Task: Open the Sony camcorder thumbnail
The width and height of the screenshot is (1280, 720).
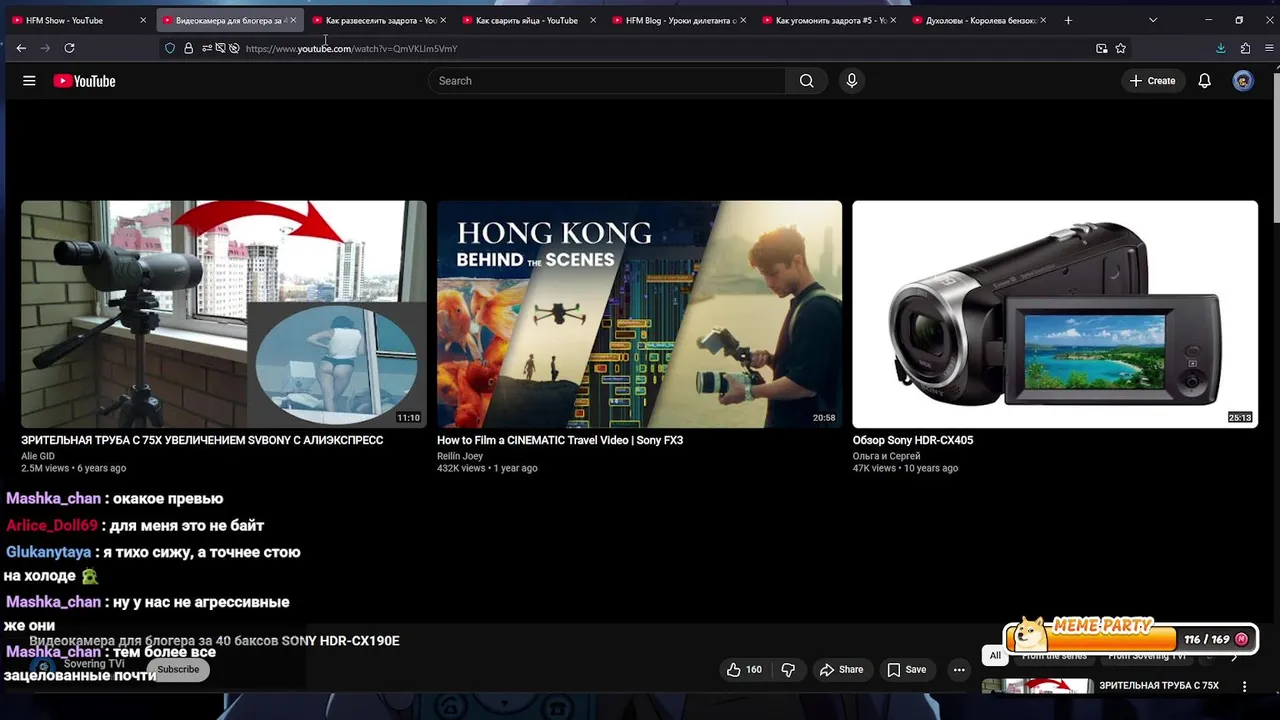Action: tap(1055, 314)
